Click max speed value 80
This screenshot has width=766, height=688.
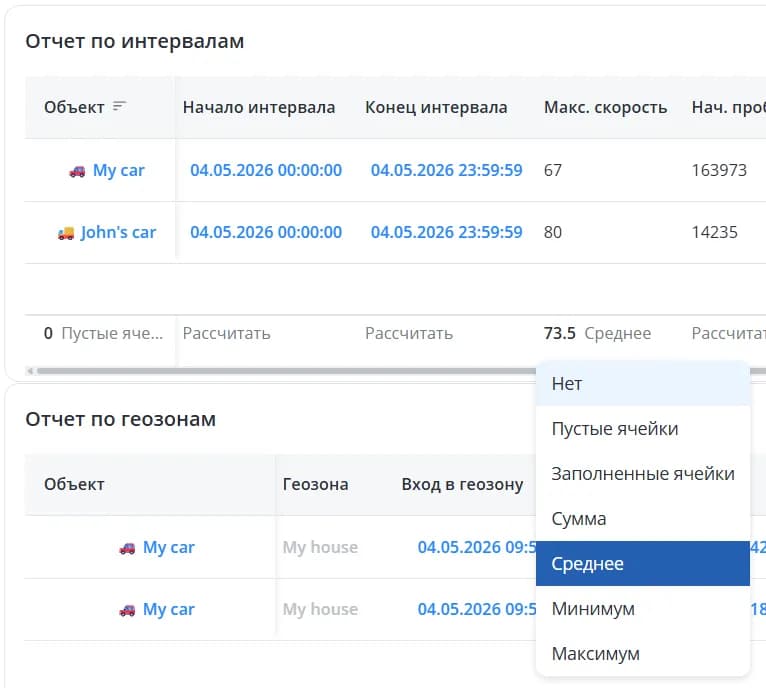click(553, 232)
